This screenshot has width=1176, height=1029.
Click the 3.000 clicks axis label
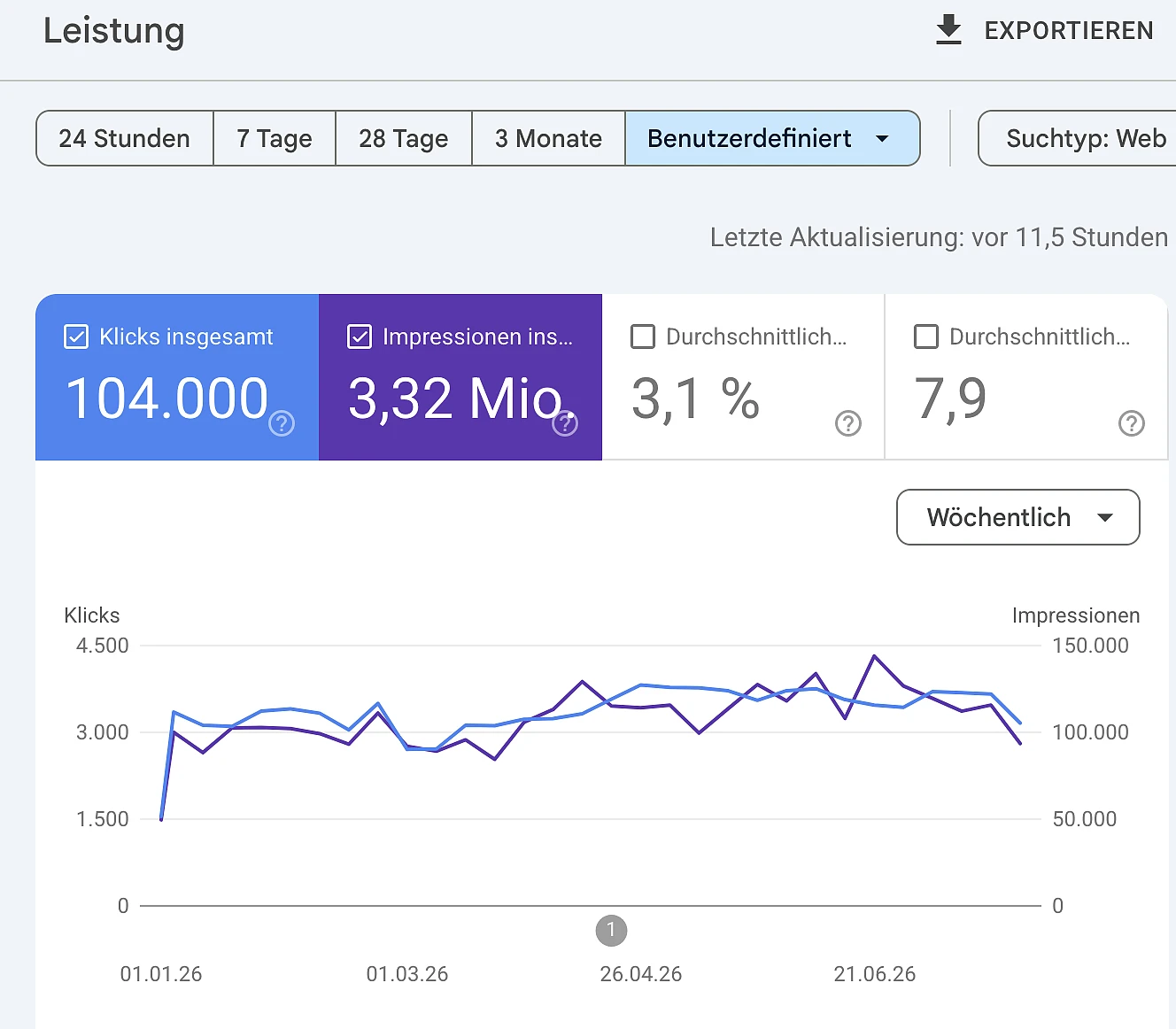103,732
